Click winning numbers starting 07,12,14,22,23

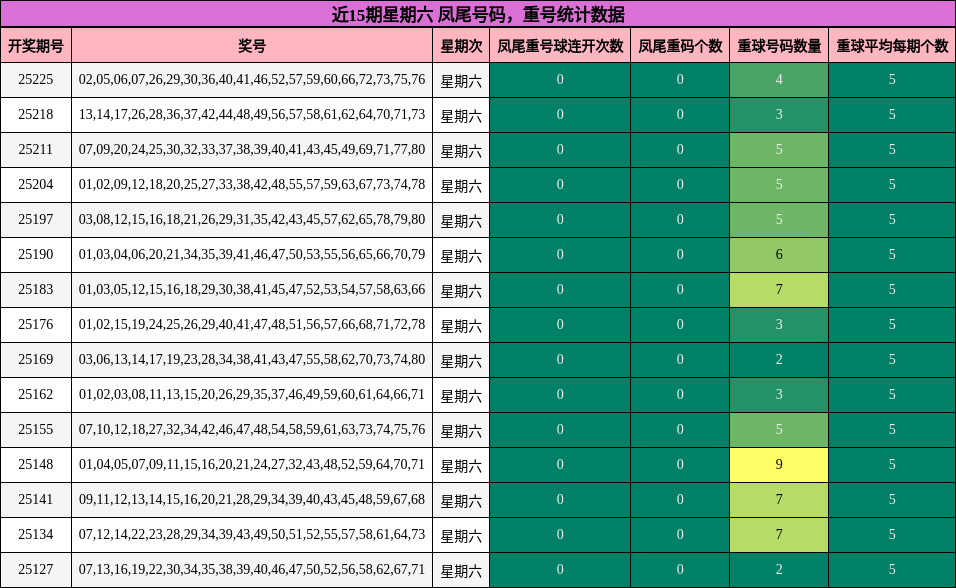pyautogui.click(x=252, y=534)
